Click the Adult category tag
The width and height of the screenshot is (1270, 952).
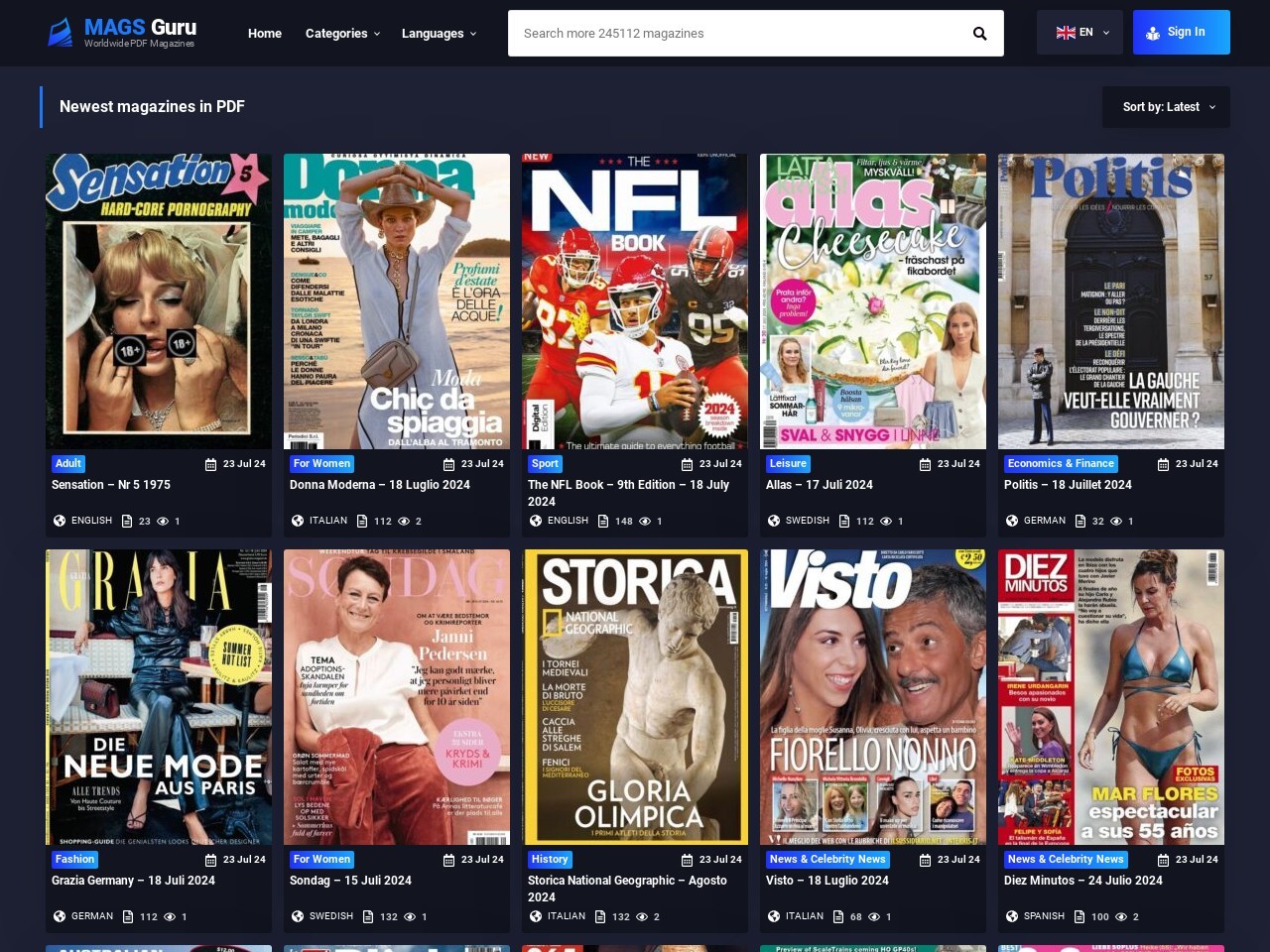click(68, 463)
